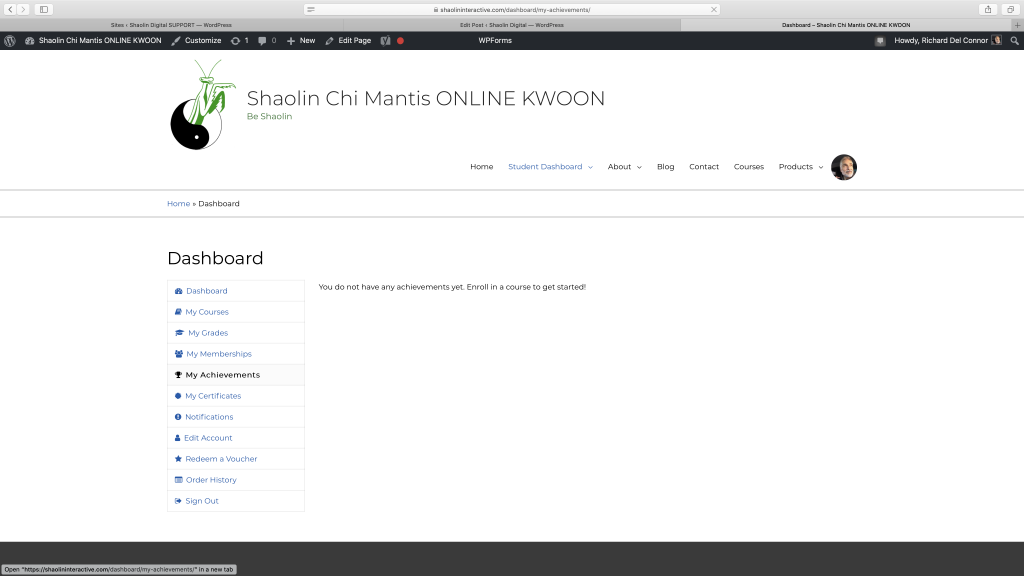Show all tabs overview
The height and width of the screenshot is (576, 1024).
click(x=1010, y=9)
